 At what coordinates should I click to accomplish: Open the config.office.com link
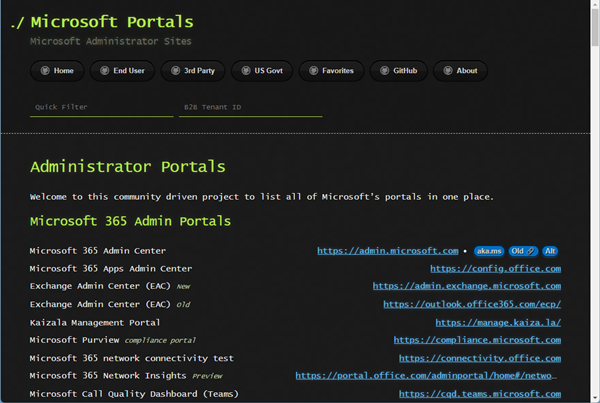coord(495,269)
